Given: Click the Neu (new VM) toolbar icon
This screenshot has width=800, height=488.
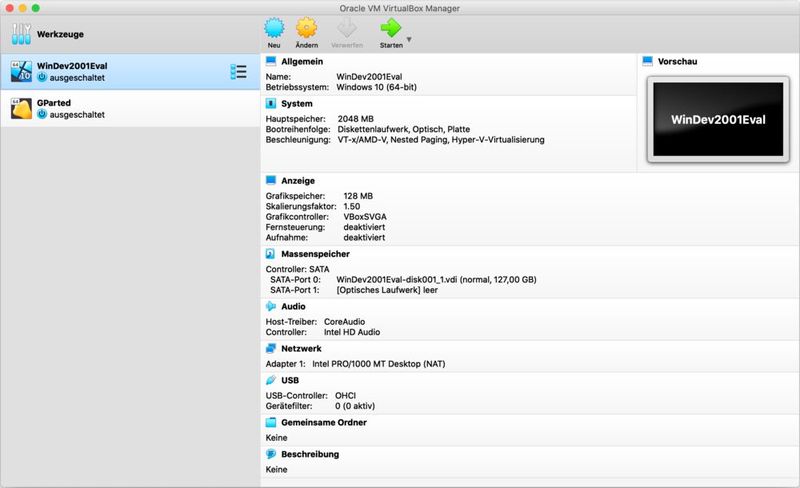Looking at the screenshot, I should (x=274, y=28).
